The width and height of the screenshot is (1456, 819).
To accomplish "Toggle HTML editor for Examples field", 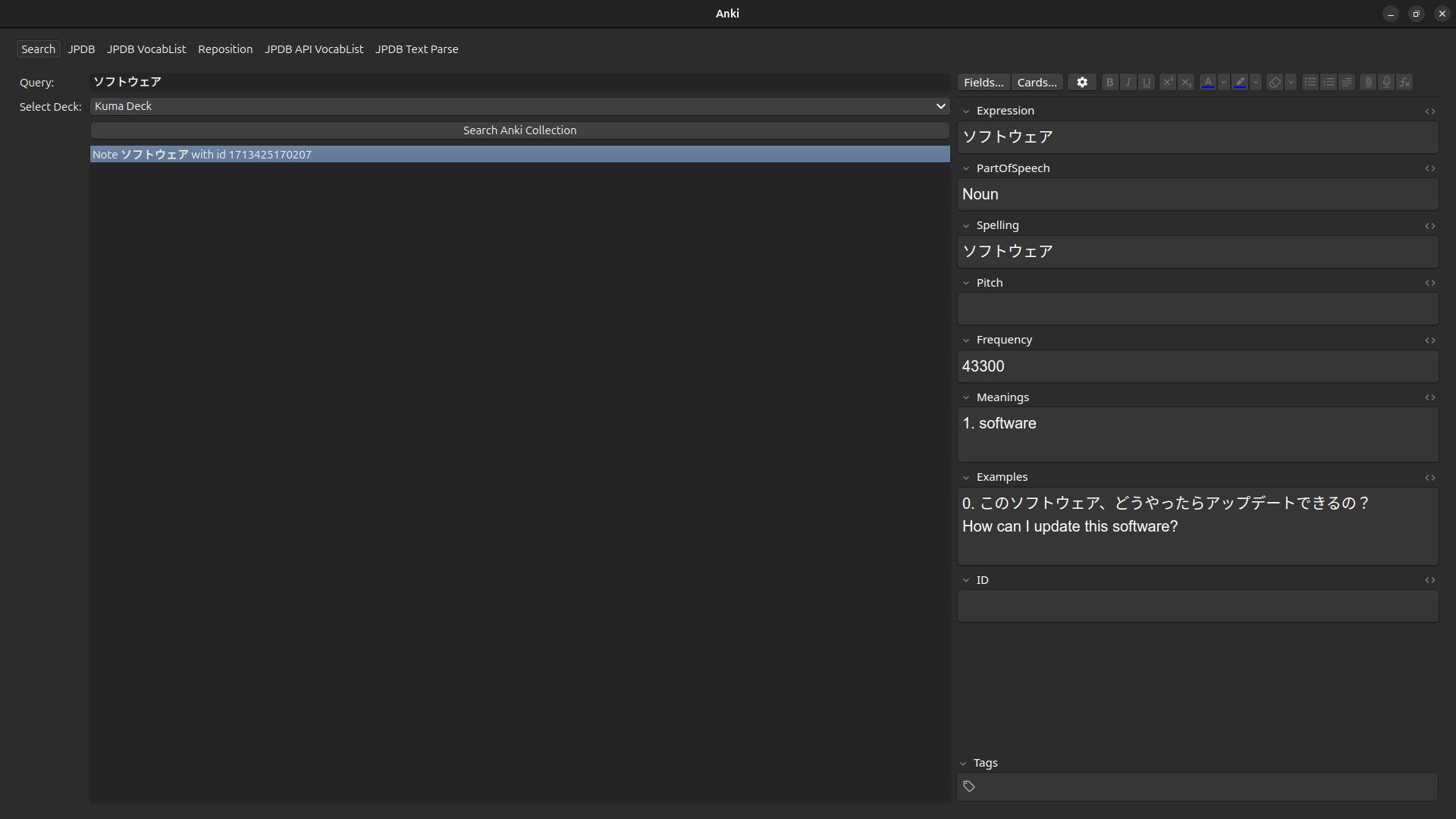I will 1429,478.
